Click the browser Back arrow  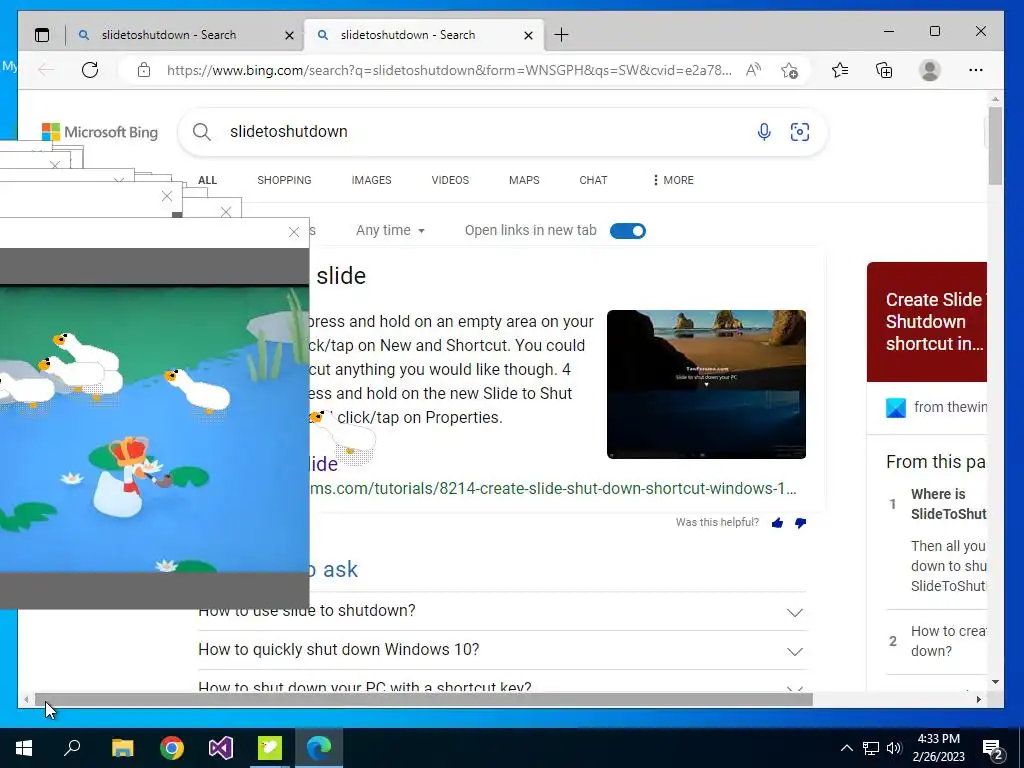[x=46, y=70]
